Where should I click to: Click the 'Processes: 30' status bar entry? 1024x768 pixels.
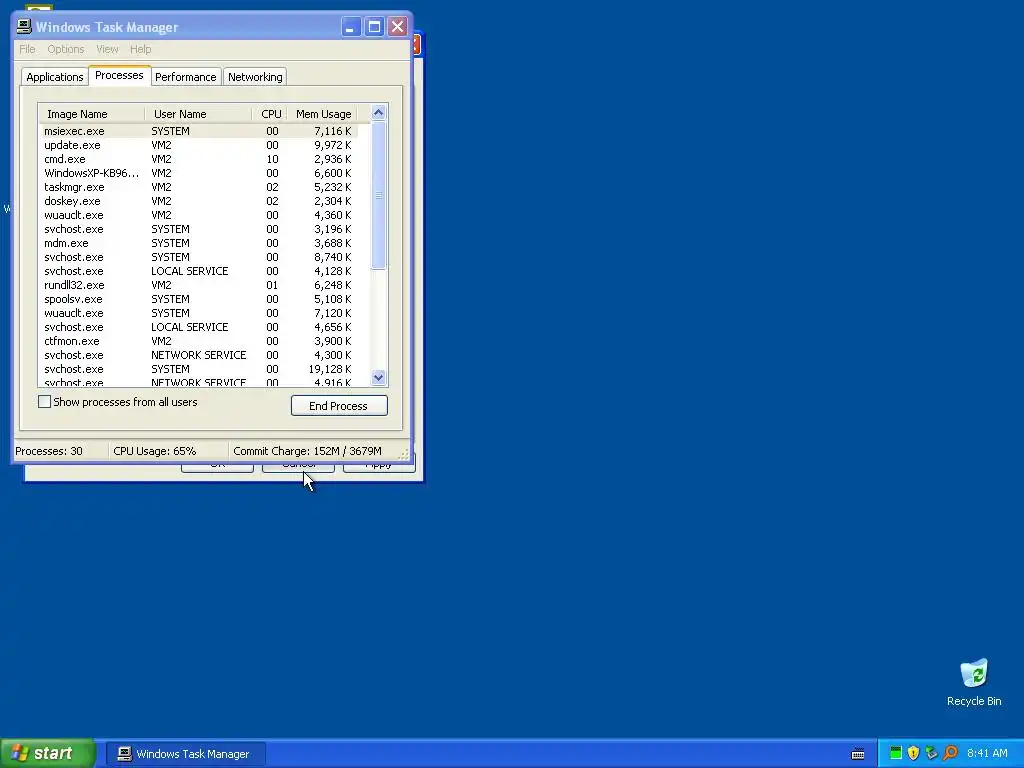click(60, 451)
